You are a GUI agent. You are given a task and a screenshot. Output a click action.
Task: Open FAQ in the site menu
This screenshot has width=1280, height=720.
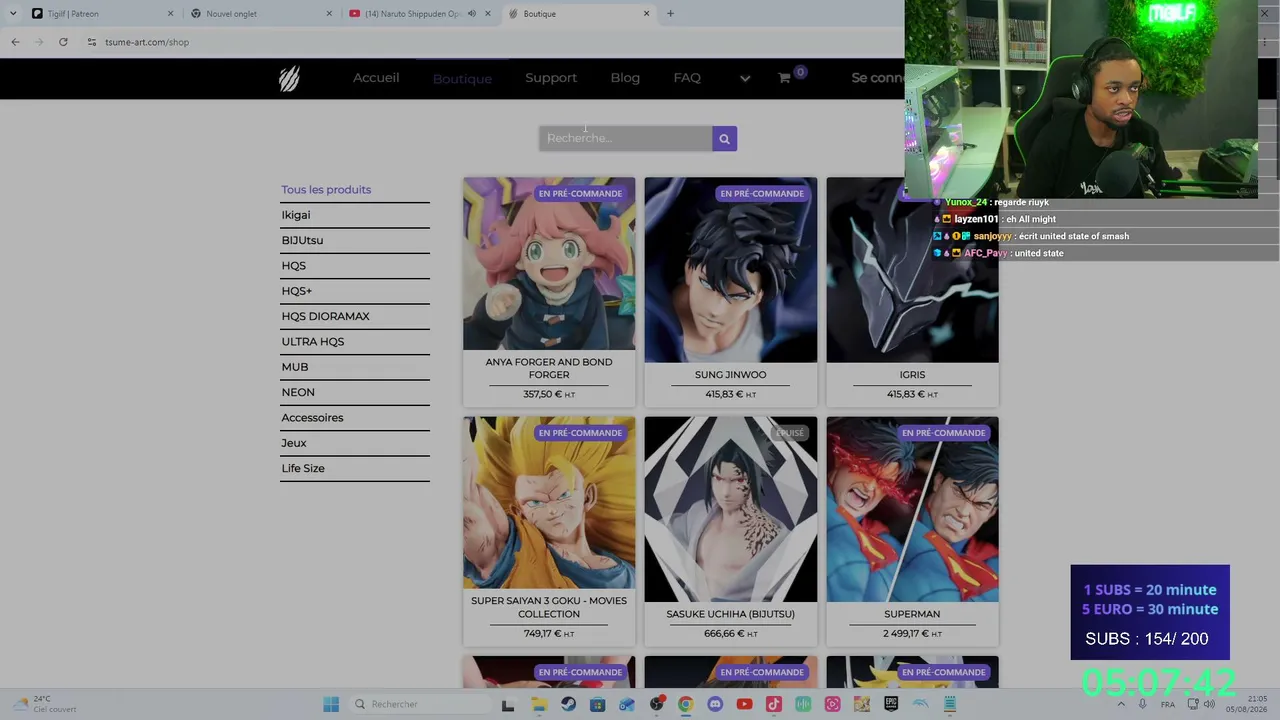point(687,78)
